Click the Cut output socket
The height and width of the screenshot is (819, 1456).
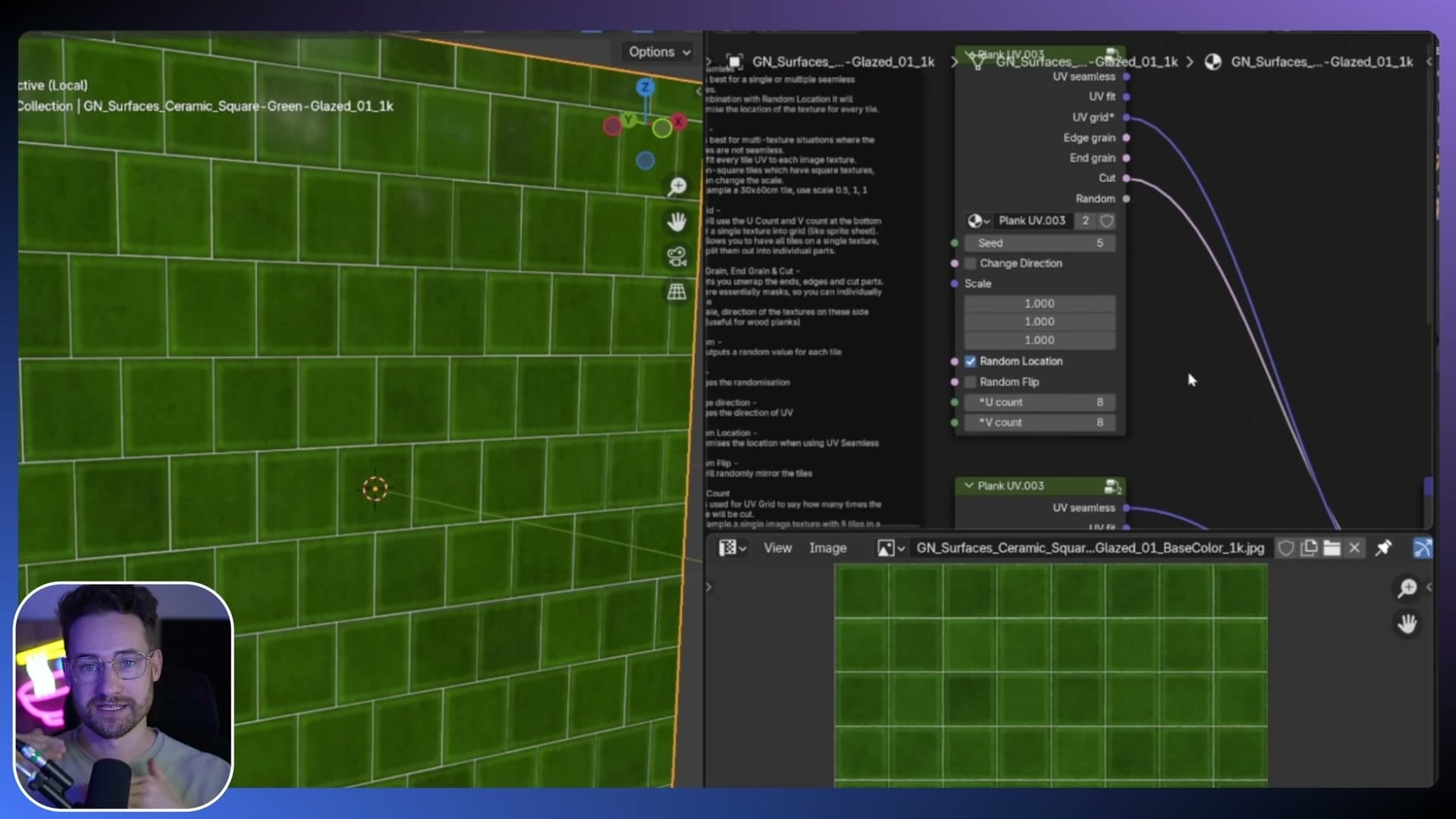click(x=1126, y=178)
